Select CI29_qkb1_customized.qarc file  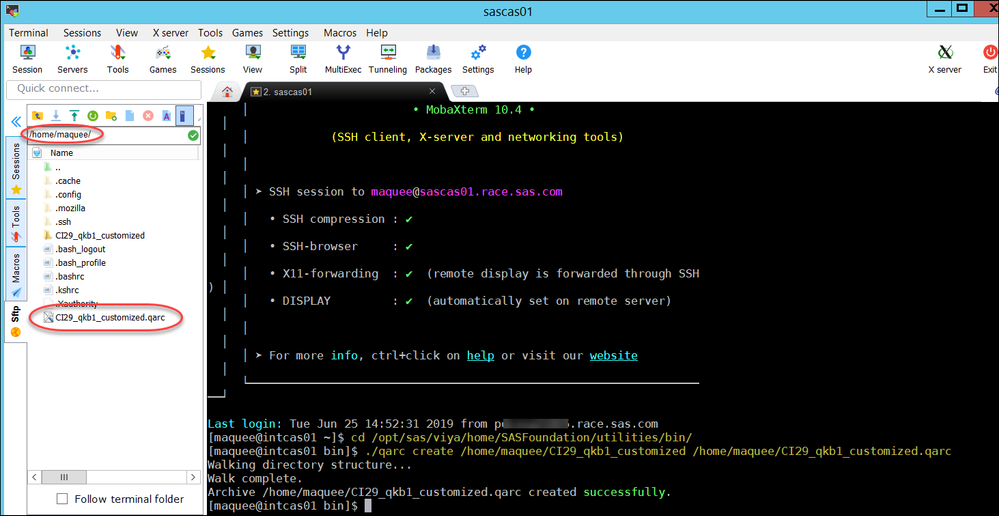coord(109,317)
